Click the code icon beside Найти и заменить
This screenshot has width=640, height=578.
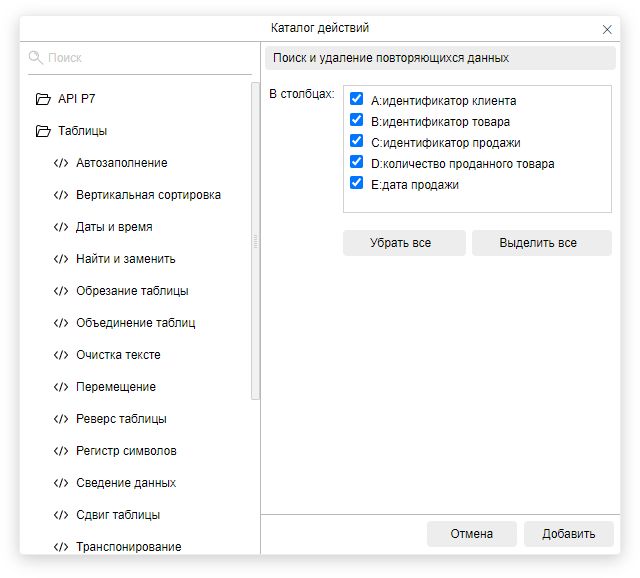coord(60,259)
